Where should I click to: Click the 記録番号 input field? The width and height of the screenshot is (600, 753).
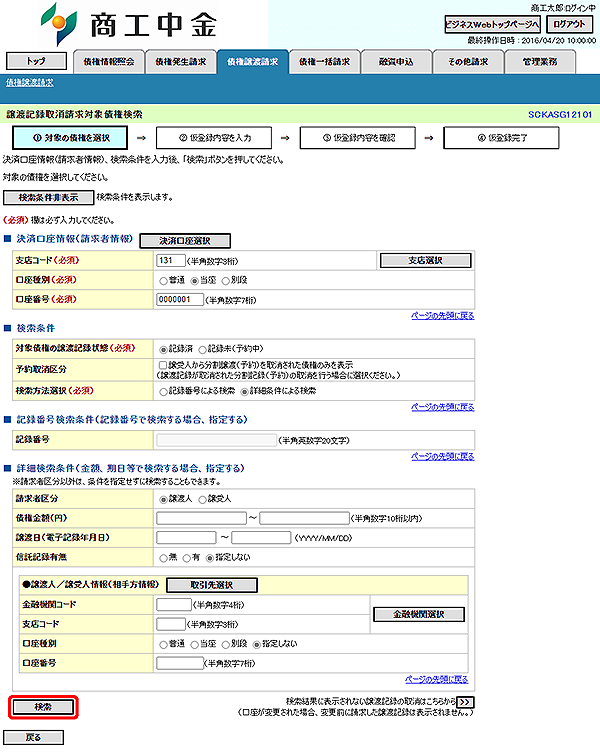tap(216, 440)
